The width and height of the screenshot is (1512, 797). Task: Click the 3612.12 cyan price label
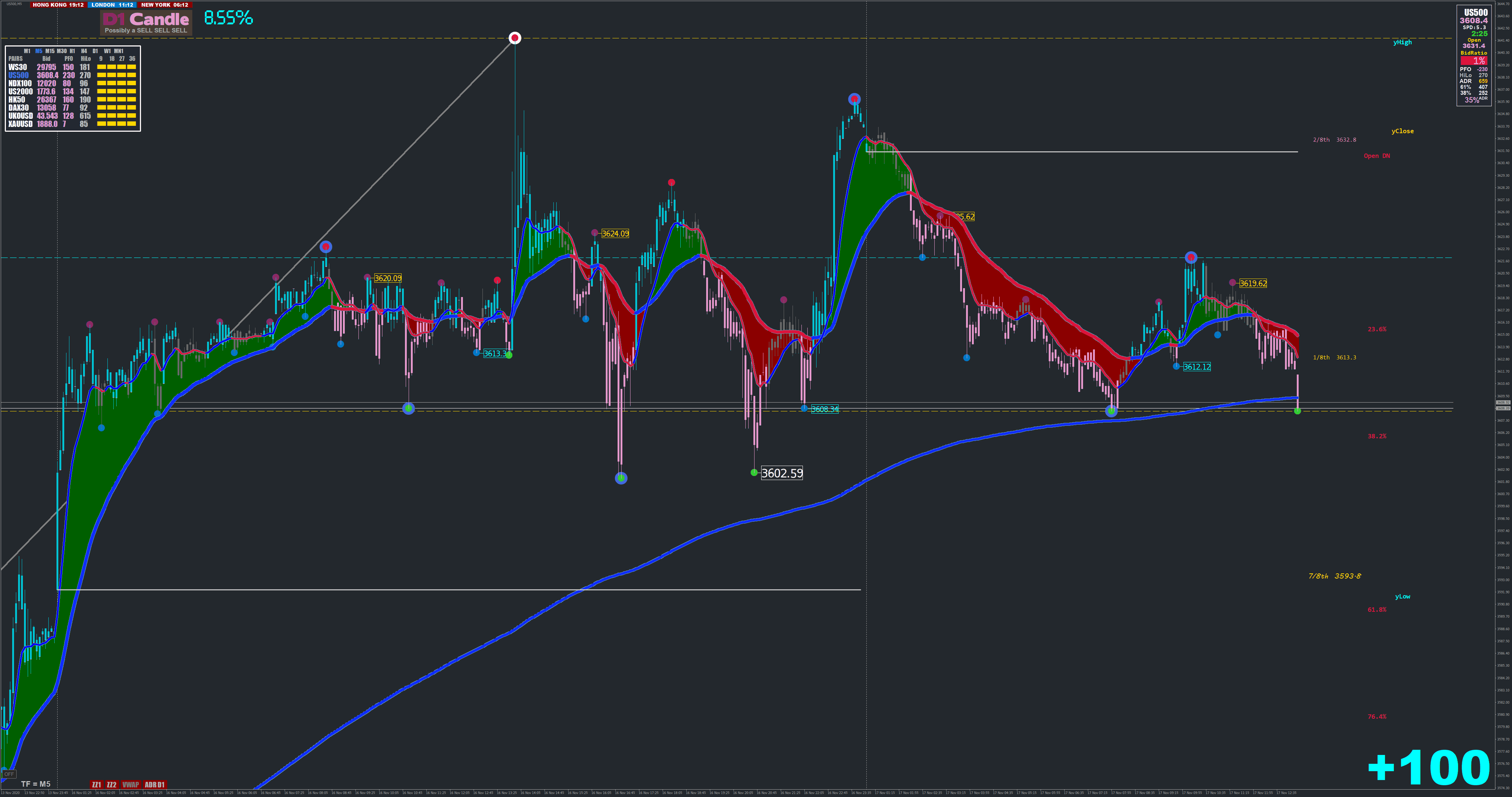[x=1197, y=367]
